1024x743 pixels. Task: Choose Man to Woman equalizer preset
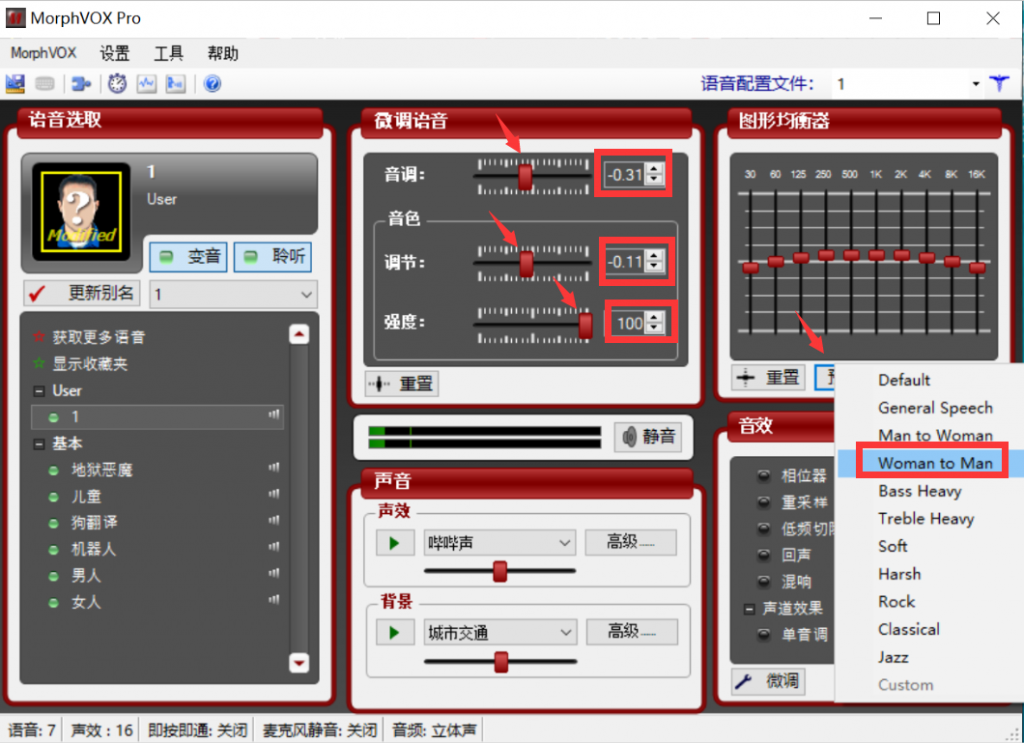click(x=935, y=435)
